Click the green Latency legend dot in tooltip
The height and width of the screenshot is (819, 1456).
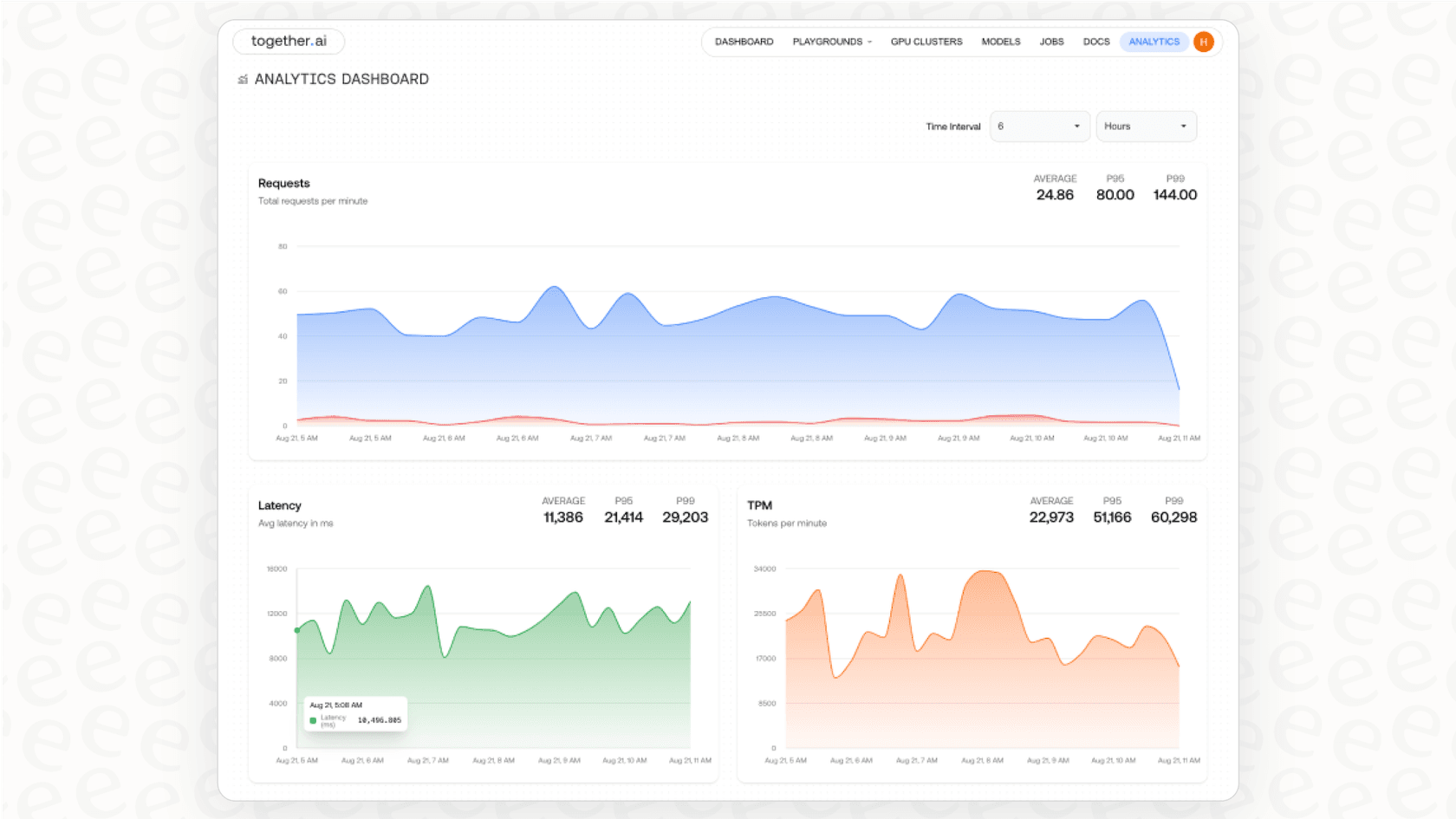pyautogui.click(x=314, y=719)
